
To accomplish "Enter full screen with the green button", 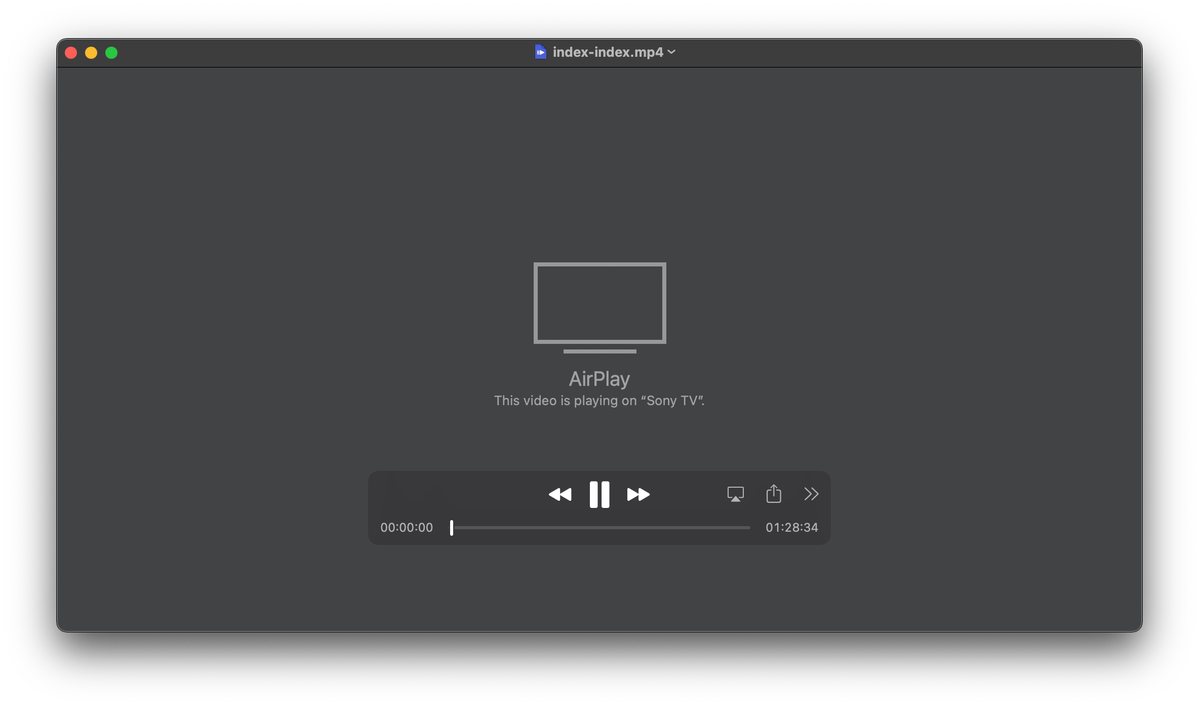I will [111, 52].
